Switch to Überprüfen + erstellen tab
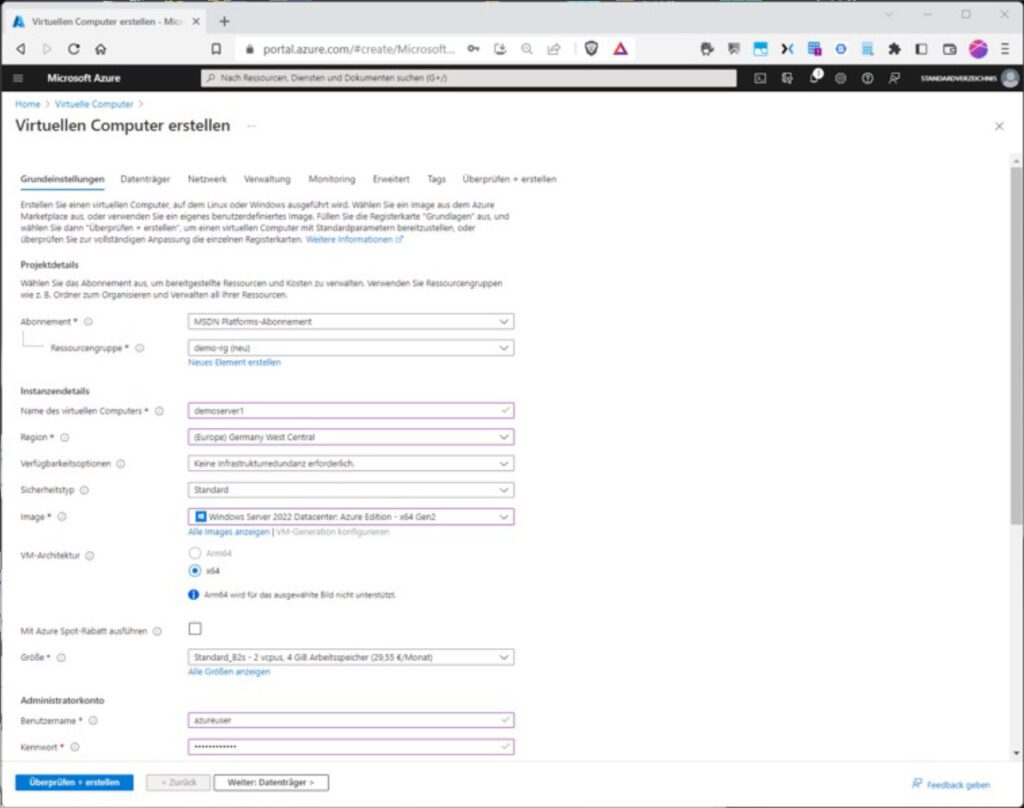The height and width of the screenshot is (808, 1024). (509, 179)
